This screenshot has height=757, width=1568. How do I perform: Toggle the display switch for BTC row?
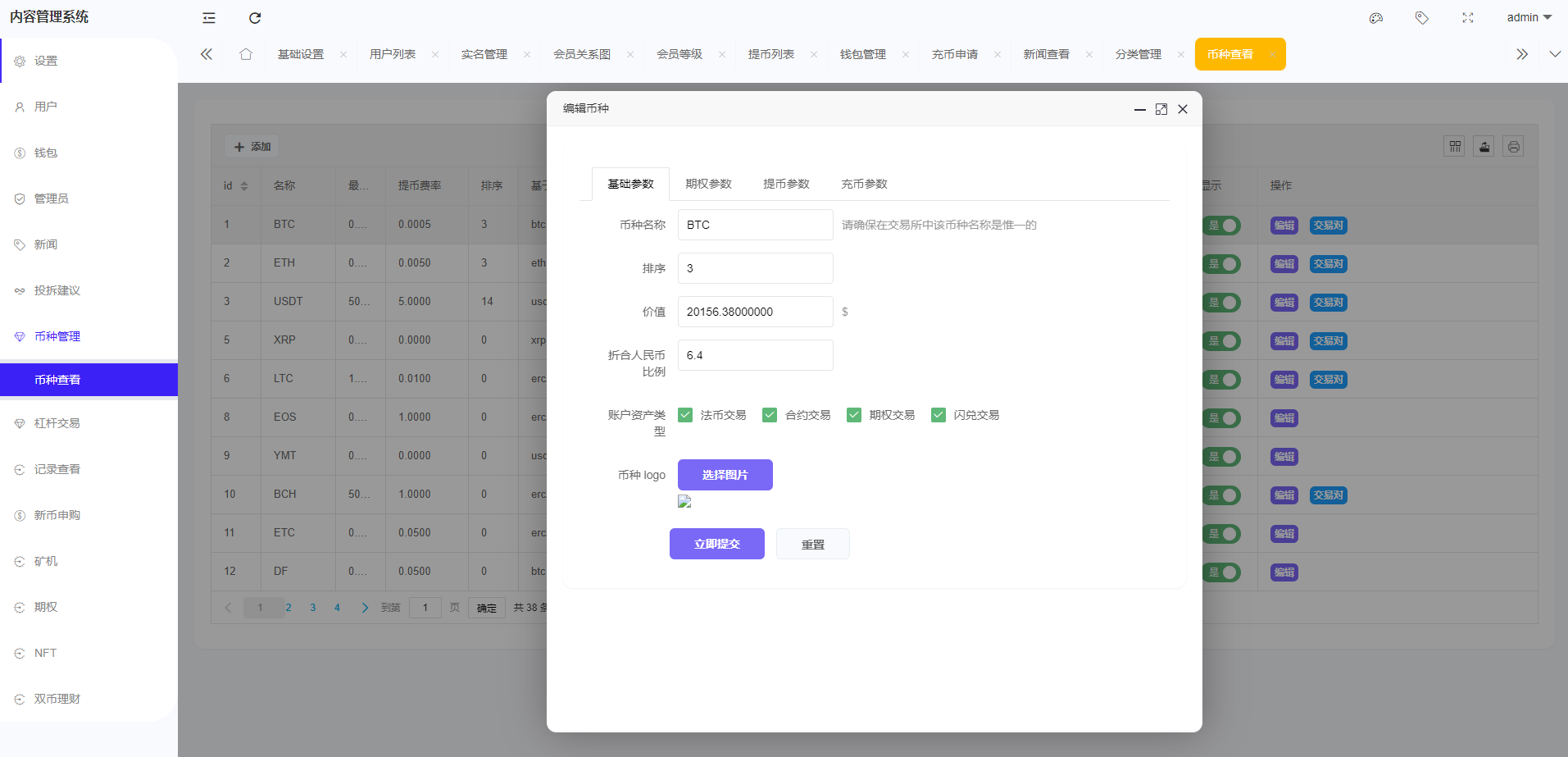(x=1222, y=226)
